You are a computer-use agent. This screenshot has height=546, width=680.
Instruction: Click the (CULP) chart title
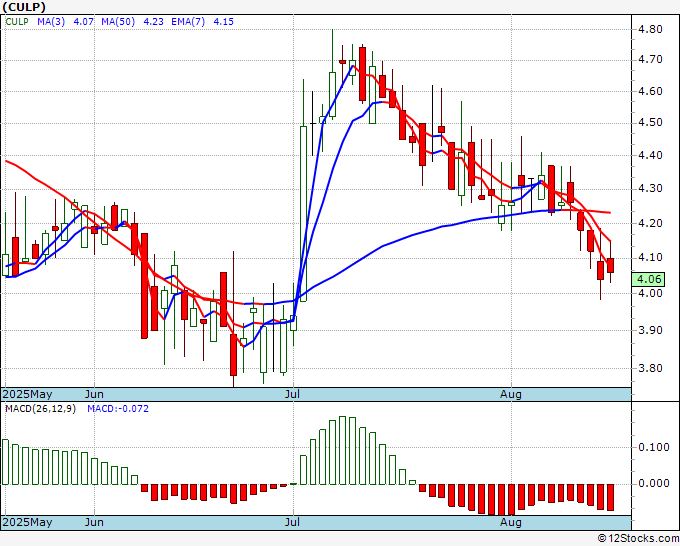[24, 7]
